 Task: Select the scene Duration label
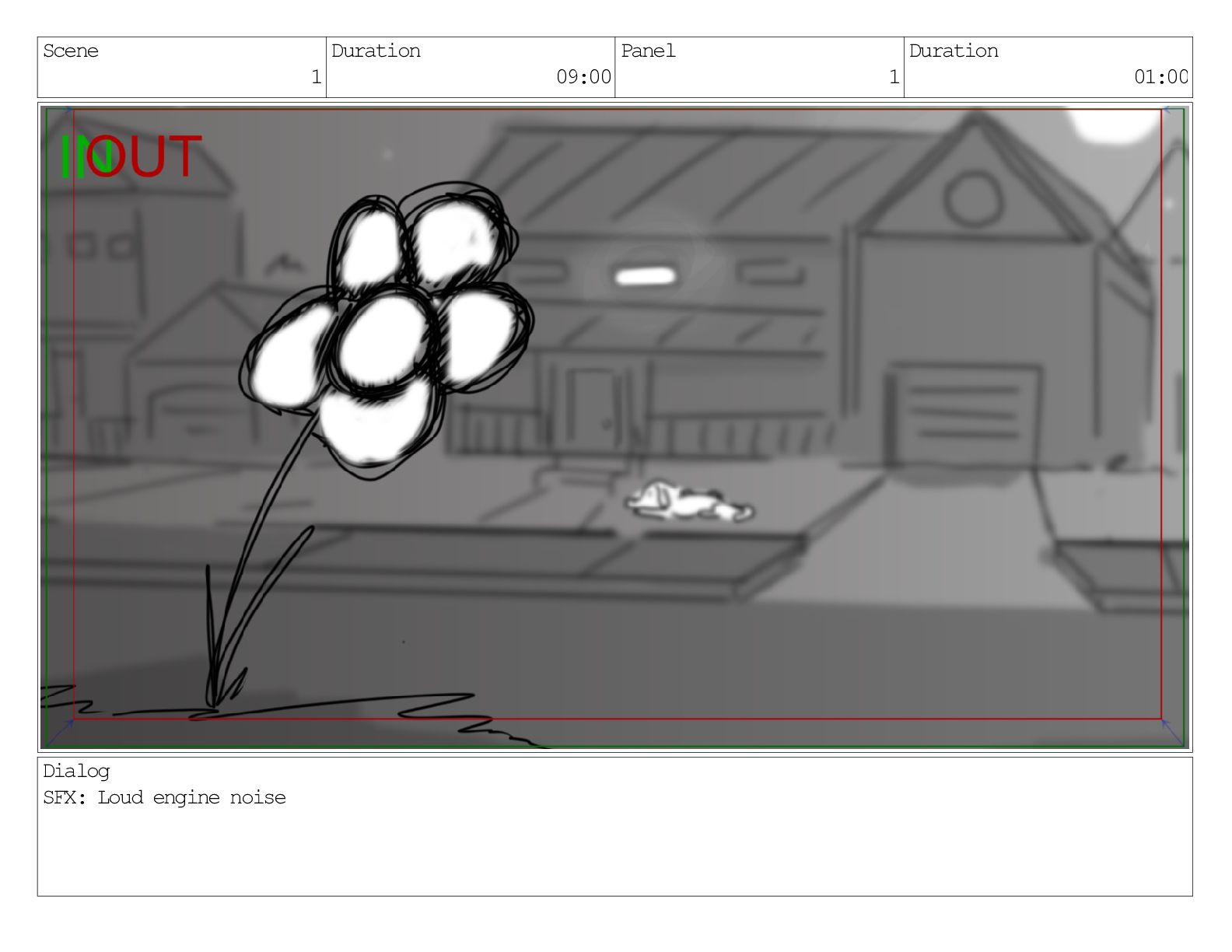point(376,51)
